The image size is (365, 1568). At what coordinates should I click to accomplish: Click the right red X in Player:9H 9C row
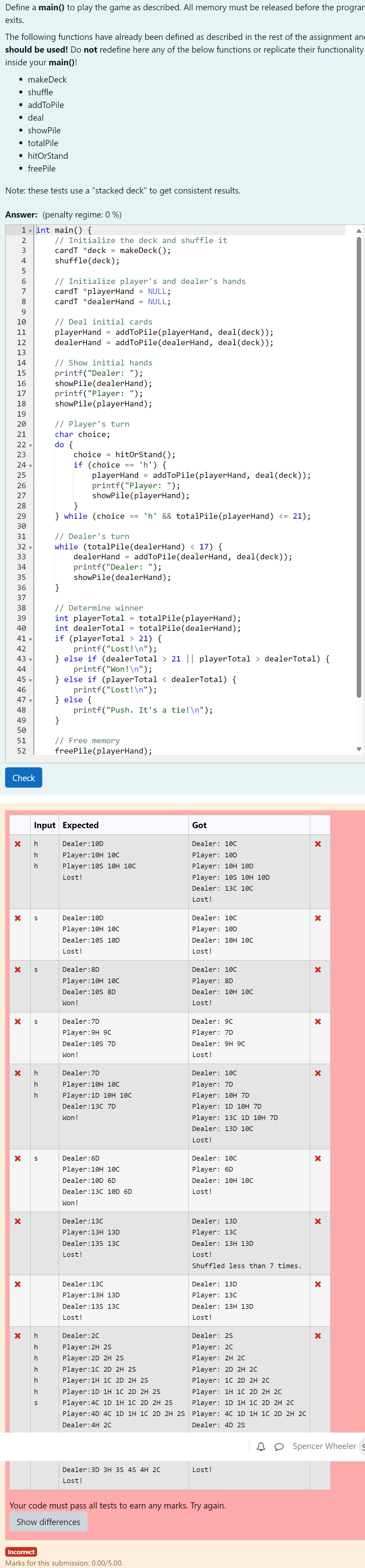click(x=318, y=1021)
